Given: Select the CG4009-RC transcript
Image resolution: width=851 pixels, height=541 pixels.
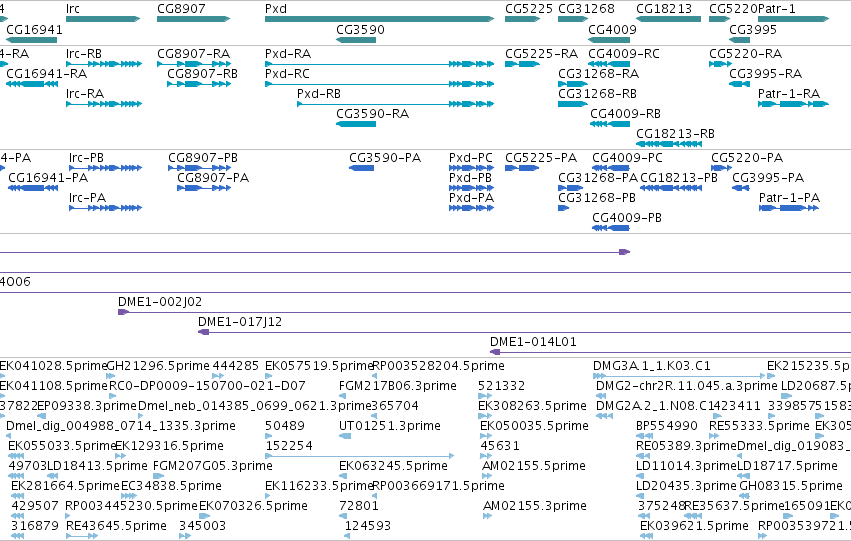Looking at the screenshot, I should pyautogui.click(x=609, y=64).
